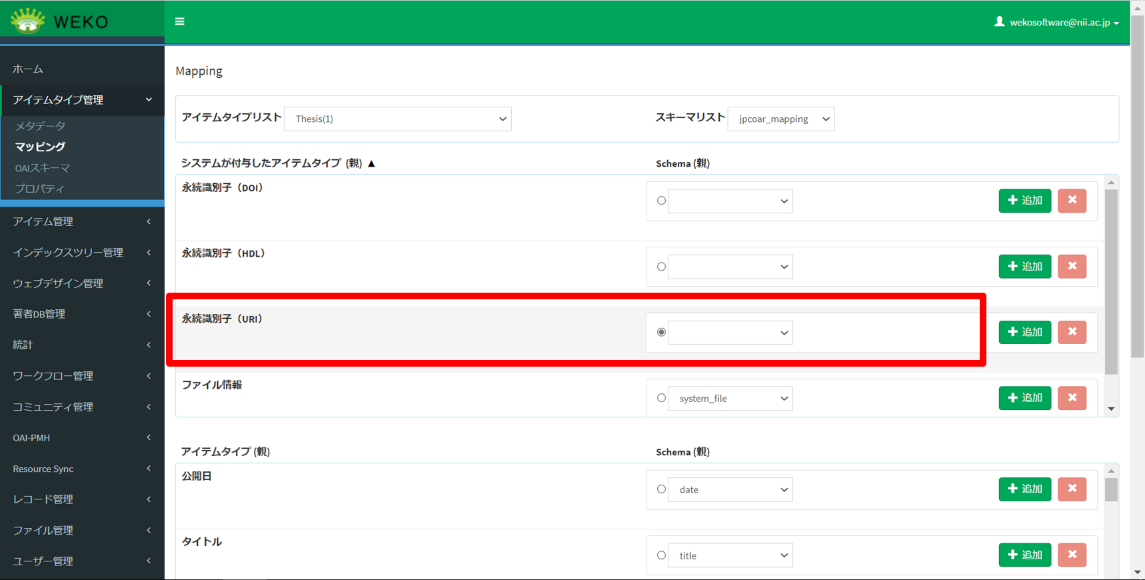Expand ワークフロー管理 sidebar section

click(82, 376)
